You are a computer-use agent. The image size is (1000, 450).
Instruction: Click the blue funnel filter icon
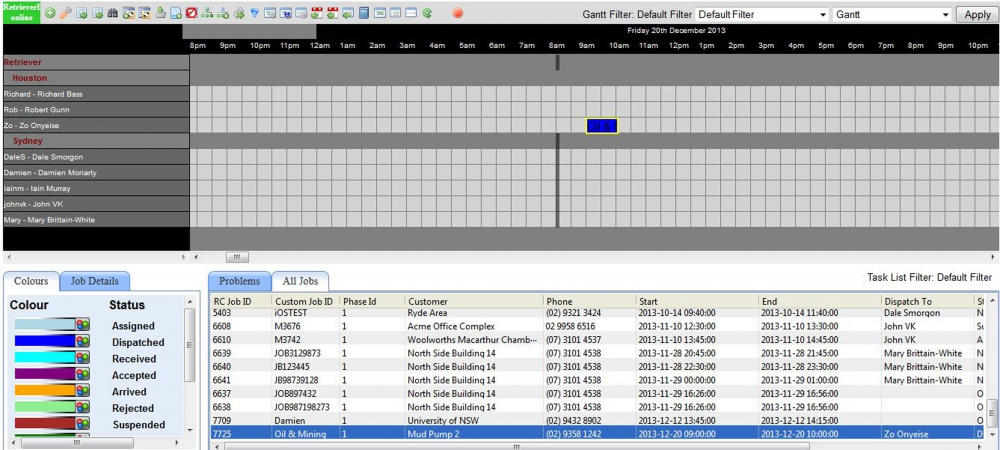pos(255,14)
